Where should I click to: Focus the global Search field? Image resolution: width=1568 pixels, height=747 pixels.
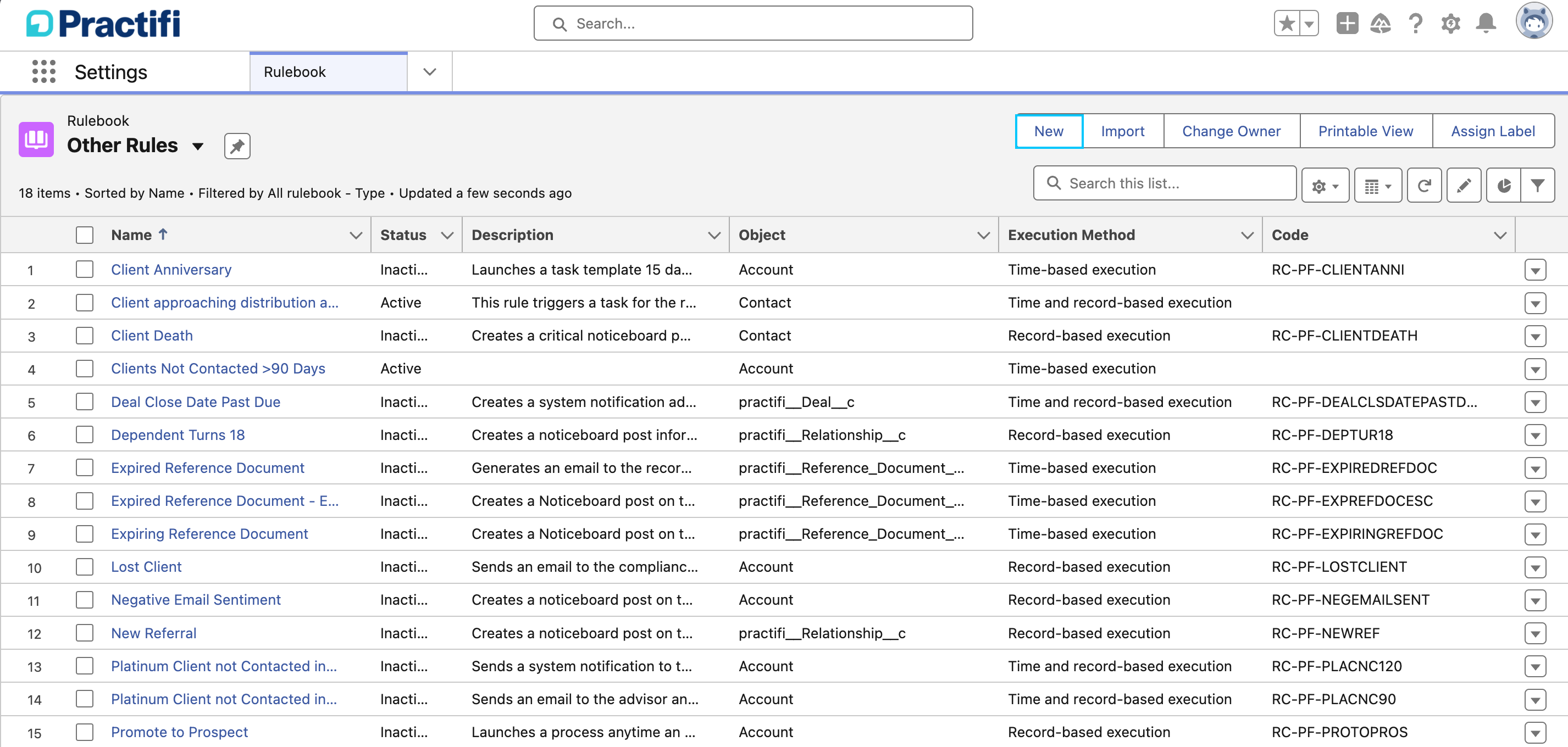click(x=753, y=24)
